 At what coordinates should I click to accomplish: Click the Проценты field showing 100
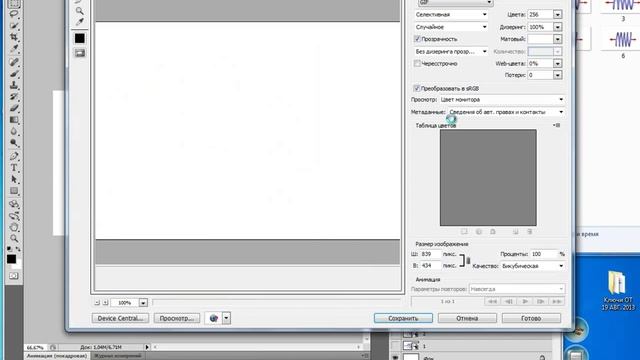pyautogui.click(x=543, y=254)
